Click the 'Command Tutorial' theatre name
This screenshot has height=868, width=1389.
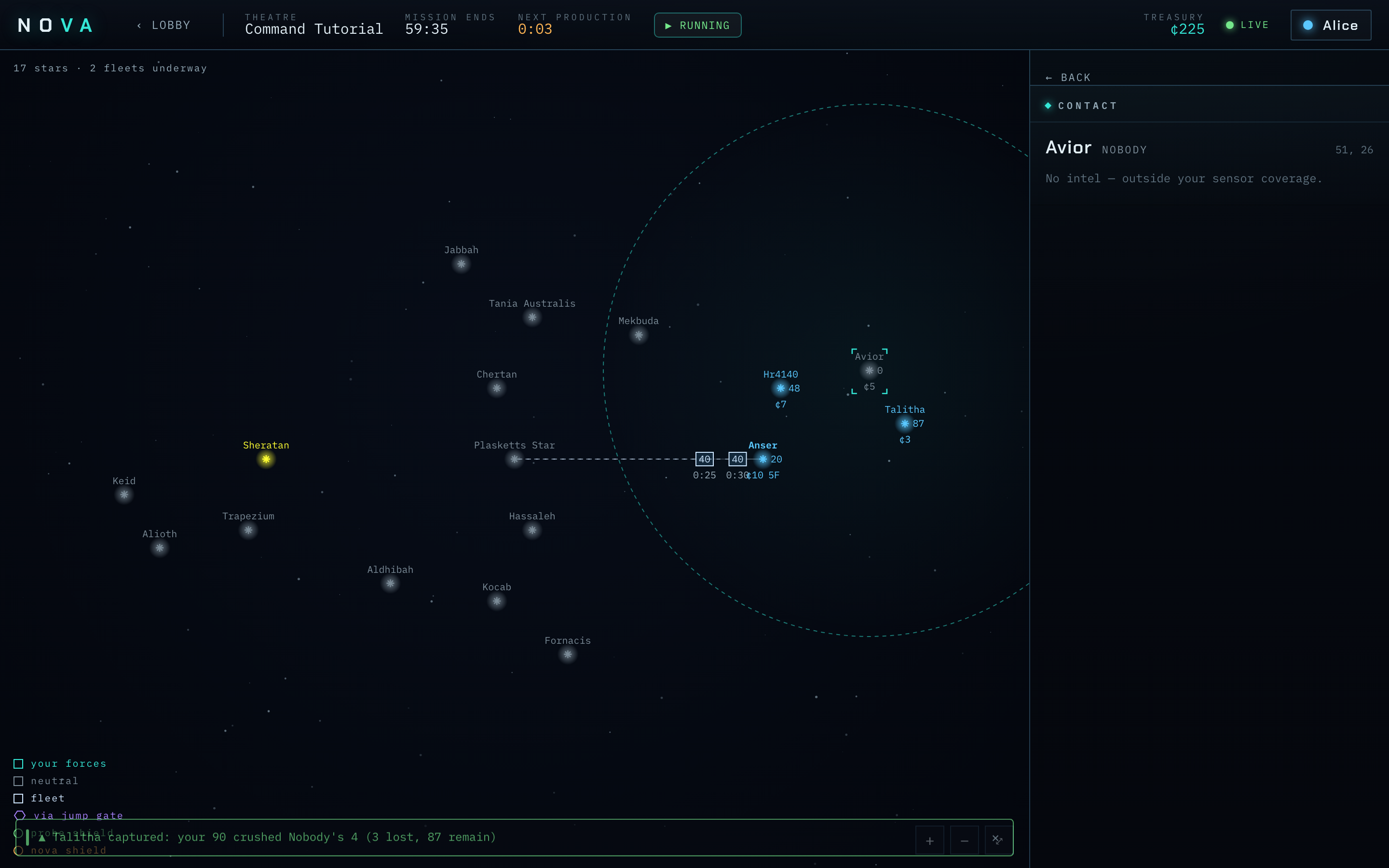(x=314, y=29)
